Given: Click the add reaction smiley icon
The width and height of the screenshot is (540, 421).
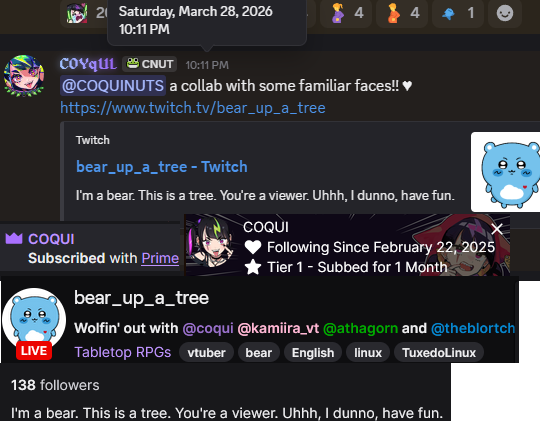Looking at the screenshot, I should click(x=505, y=13).
